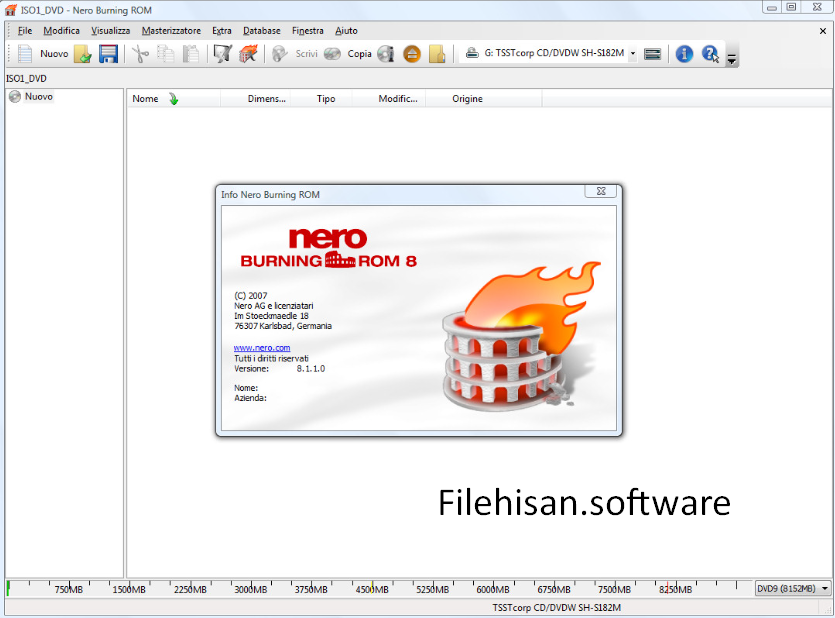Click the orange eject disc icon
The image size is (835, 618).
[x=412, y=54]
